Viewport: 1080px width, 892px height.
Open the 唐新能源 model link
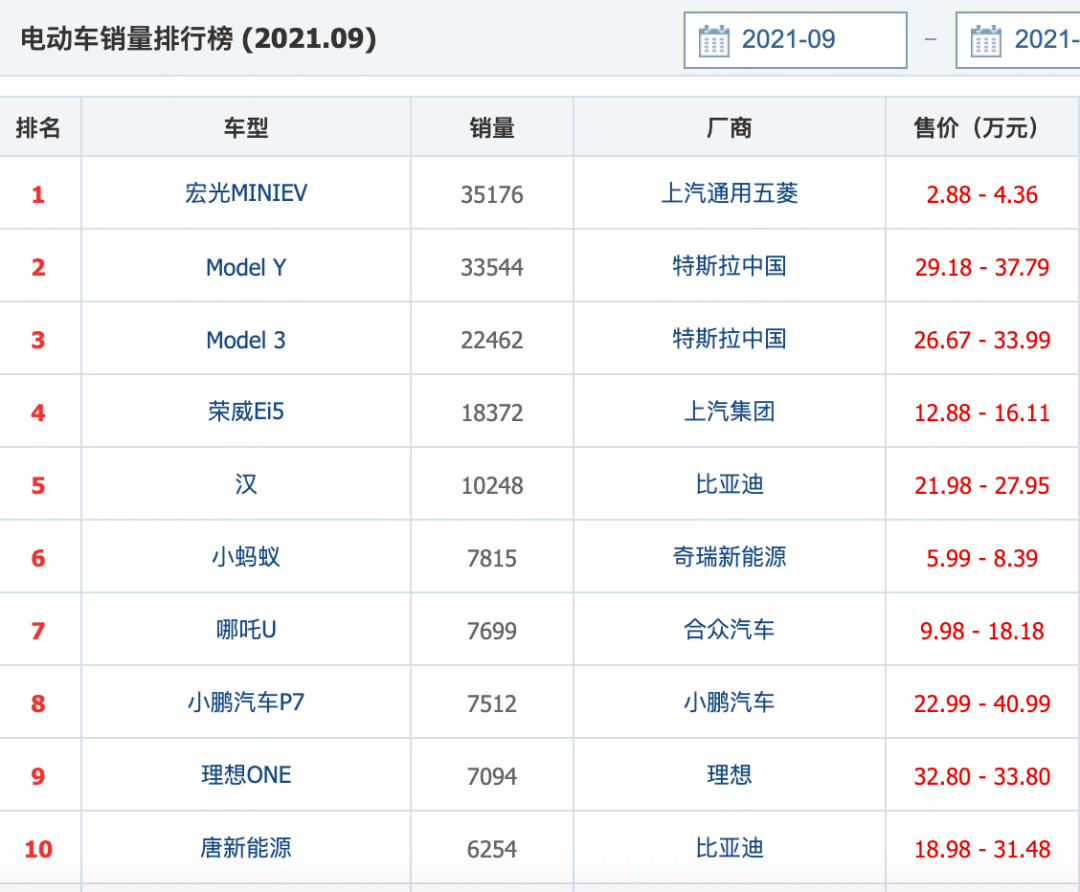pyautogui.click(x=246, y=848)
